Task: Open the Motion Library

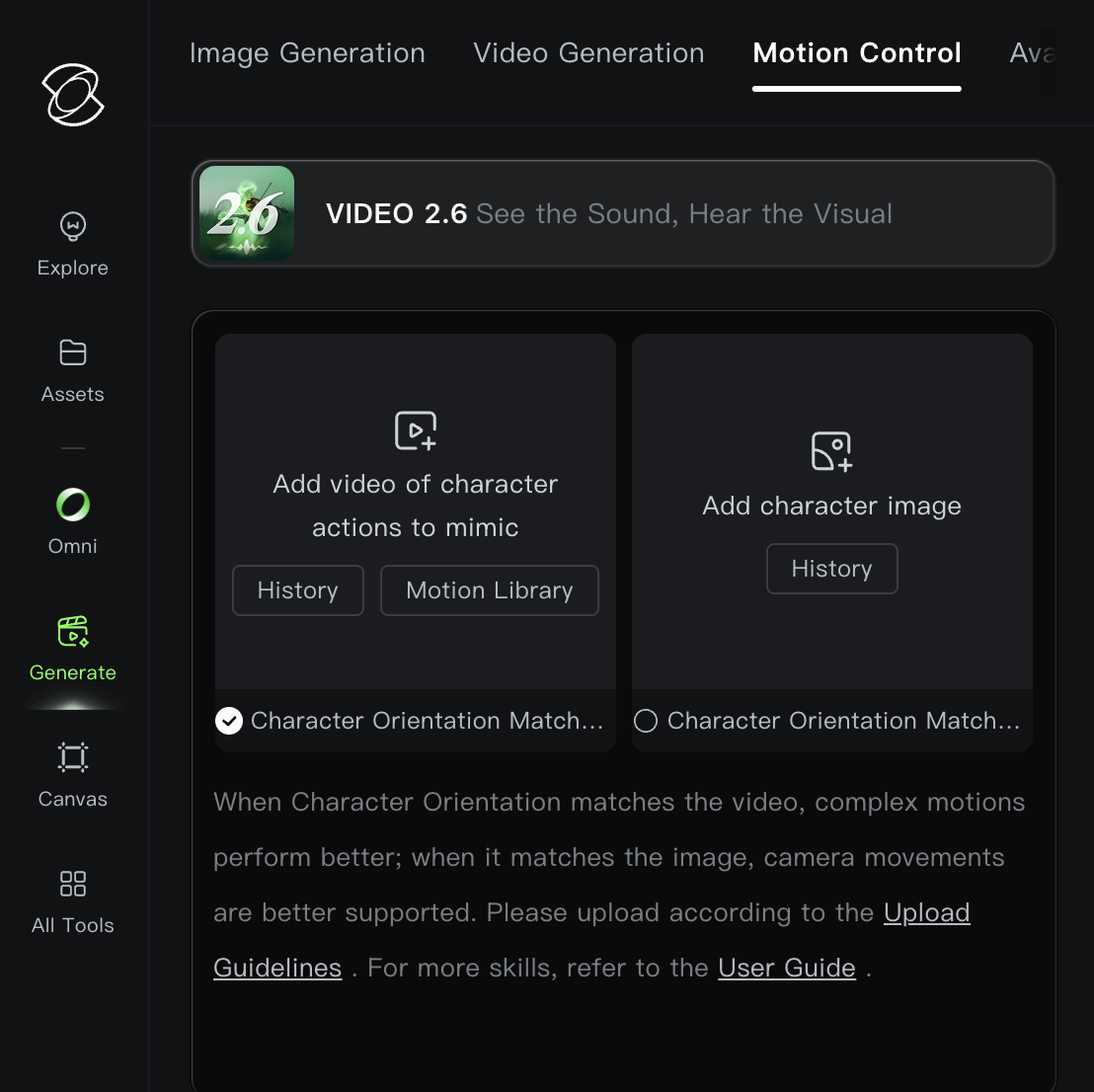Action: click(490, 590)
